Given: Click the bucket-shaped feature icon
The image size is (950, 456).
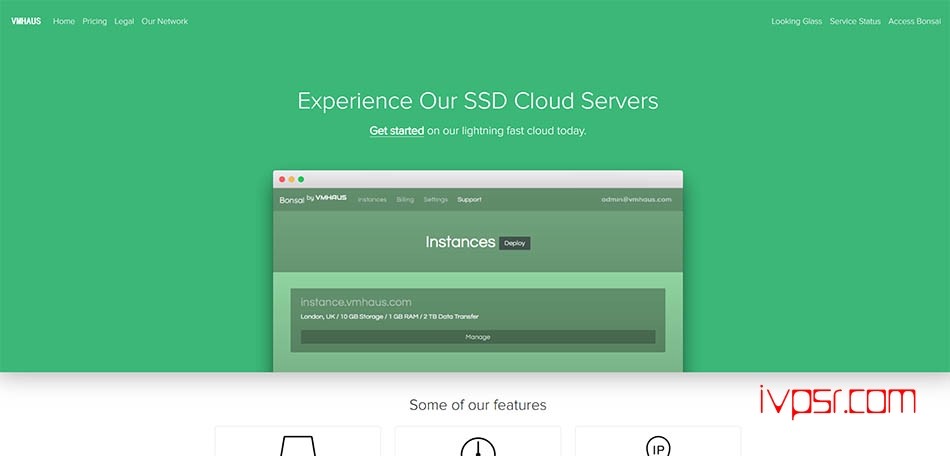Looking at the screenshot, I should [x=297, y=446].
